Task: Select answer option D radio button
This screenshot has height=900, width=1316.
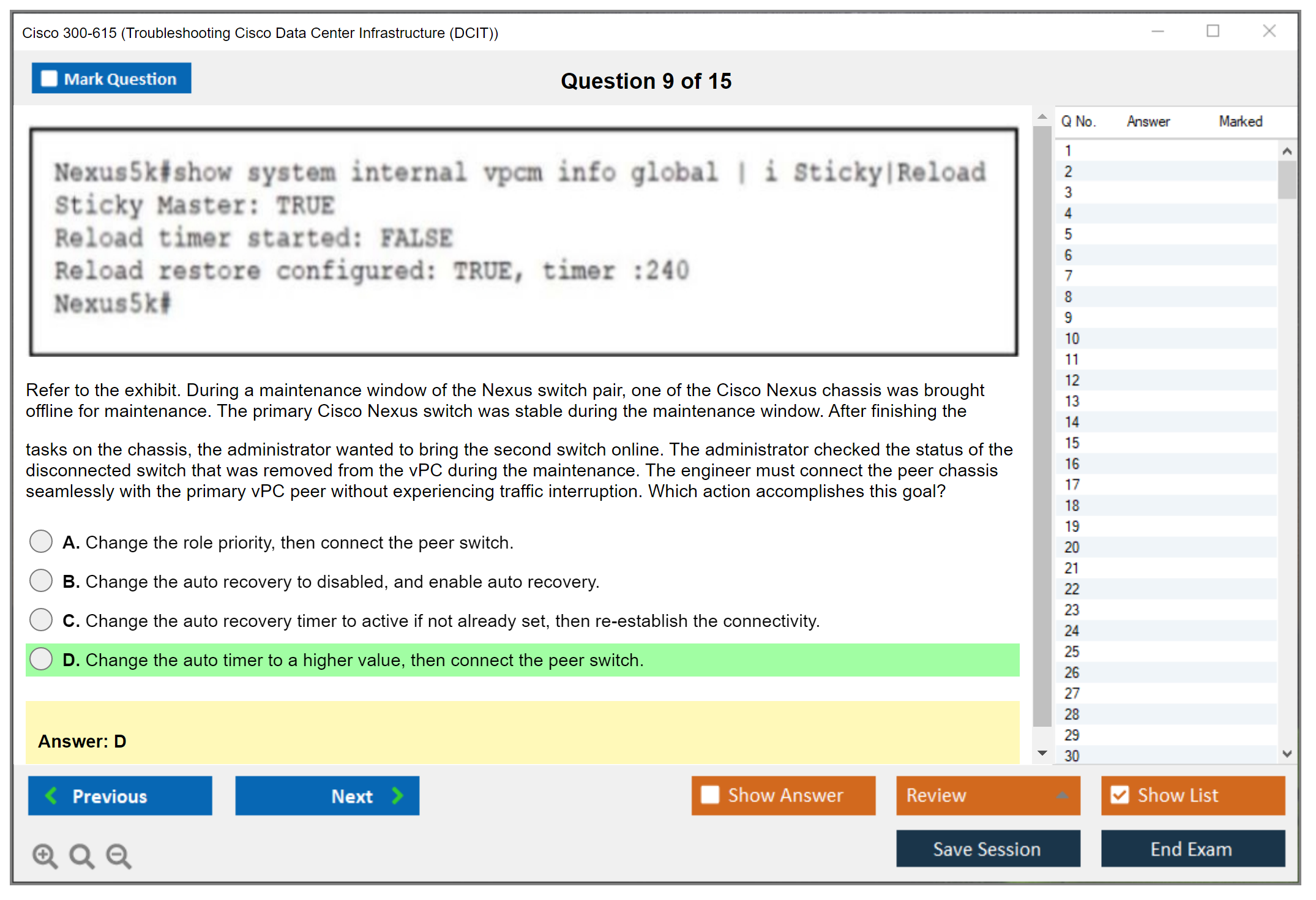Action: (41, 659)
